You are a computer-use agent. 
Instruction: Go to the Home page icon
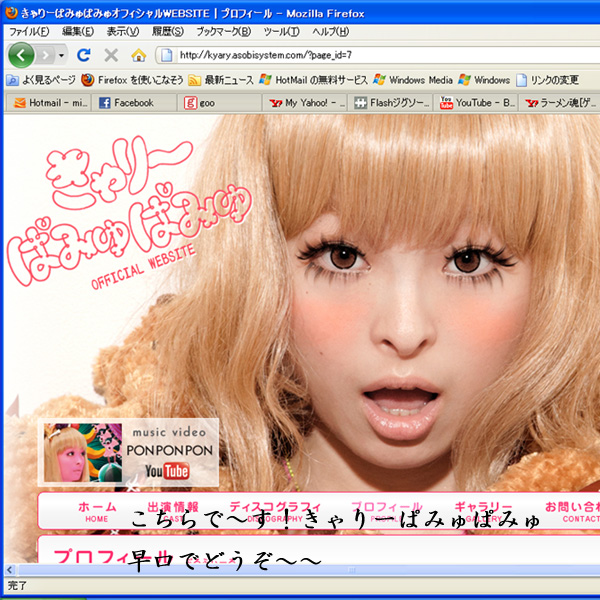click(139, 55)
